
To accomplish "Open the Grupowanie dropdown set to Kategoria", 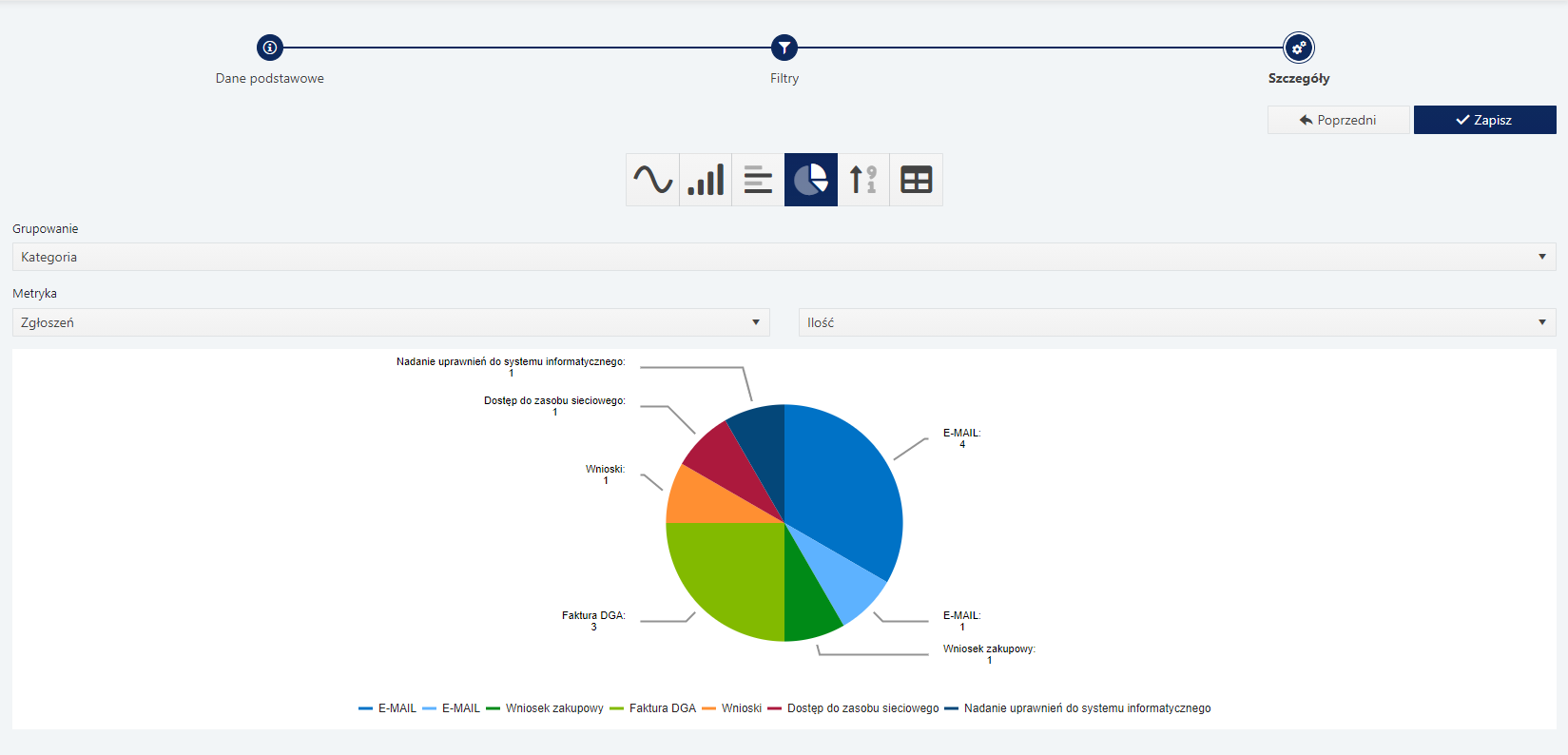I will point(784,257).
